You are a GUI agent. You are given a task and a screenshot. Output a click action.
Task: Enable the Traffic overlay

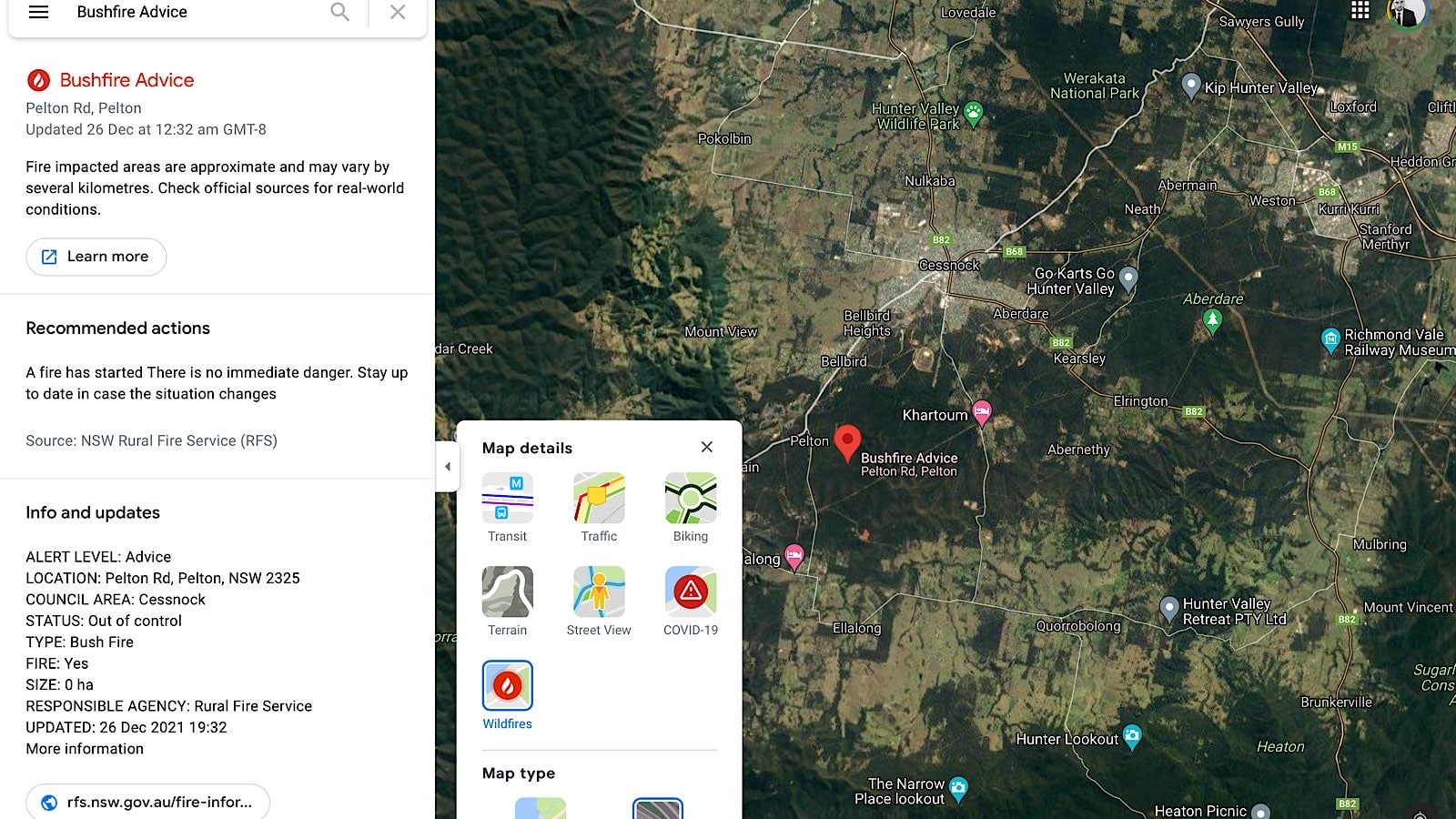[598, 498]
